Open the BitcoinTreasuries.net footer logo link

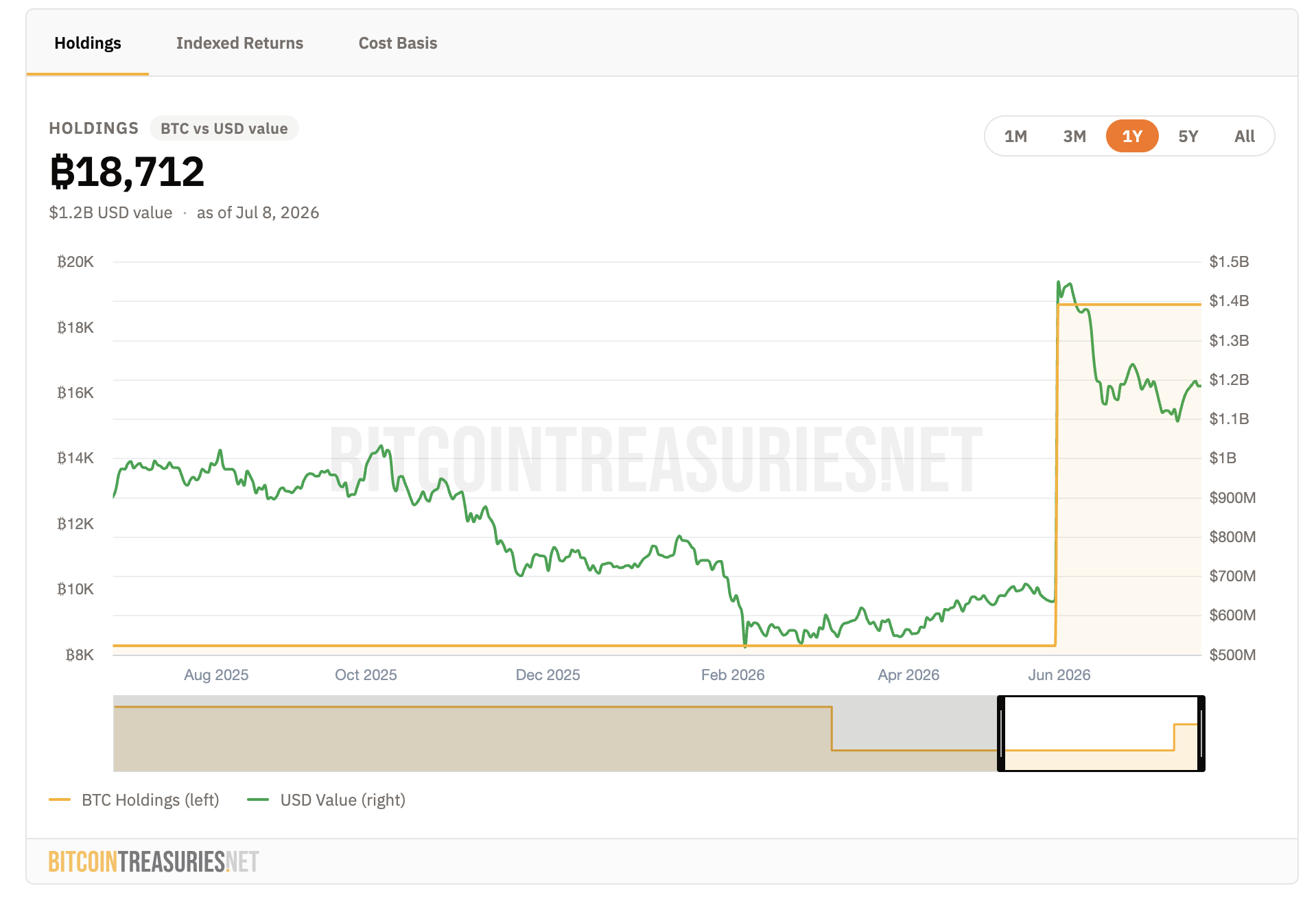(x=154, y=861)
